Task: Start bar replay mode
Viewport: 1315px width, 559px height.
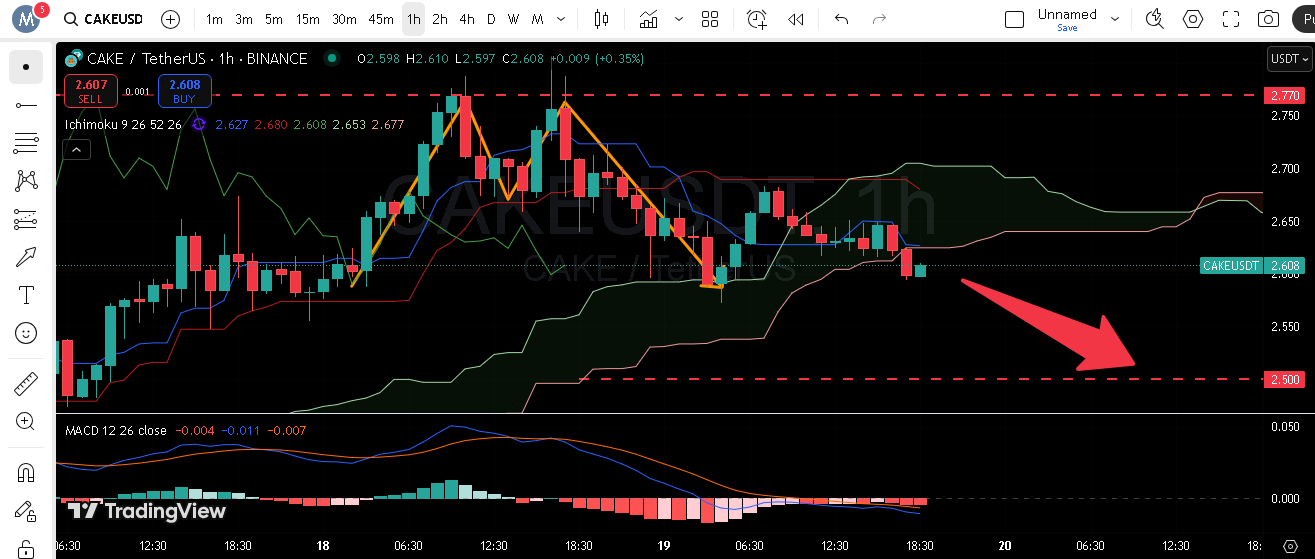Action: [796, 19]
